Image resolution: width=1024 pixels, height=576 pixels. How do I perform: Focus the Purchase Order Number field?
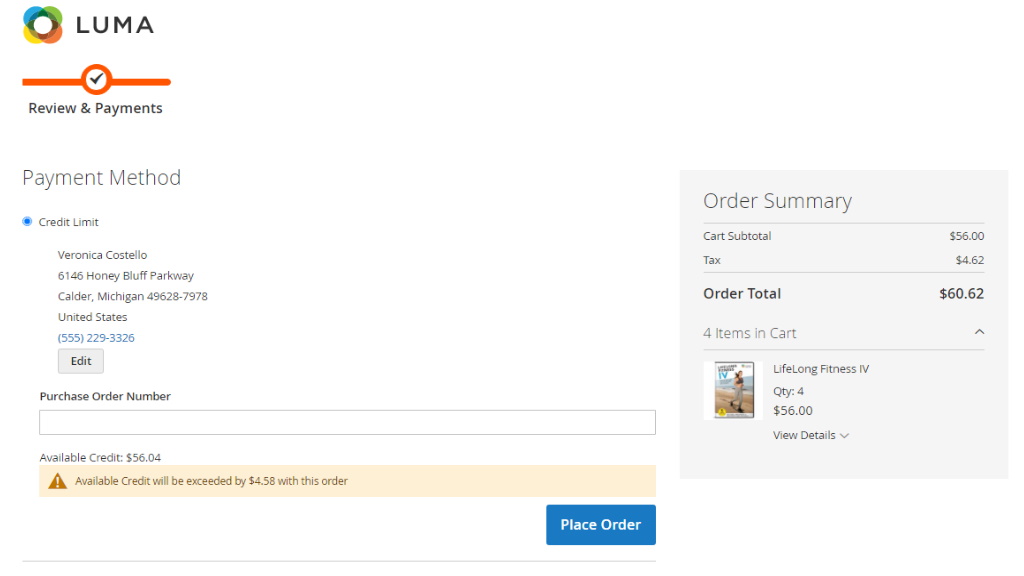point(347,423)
